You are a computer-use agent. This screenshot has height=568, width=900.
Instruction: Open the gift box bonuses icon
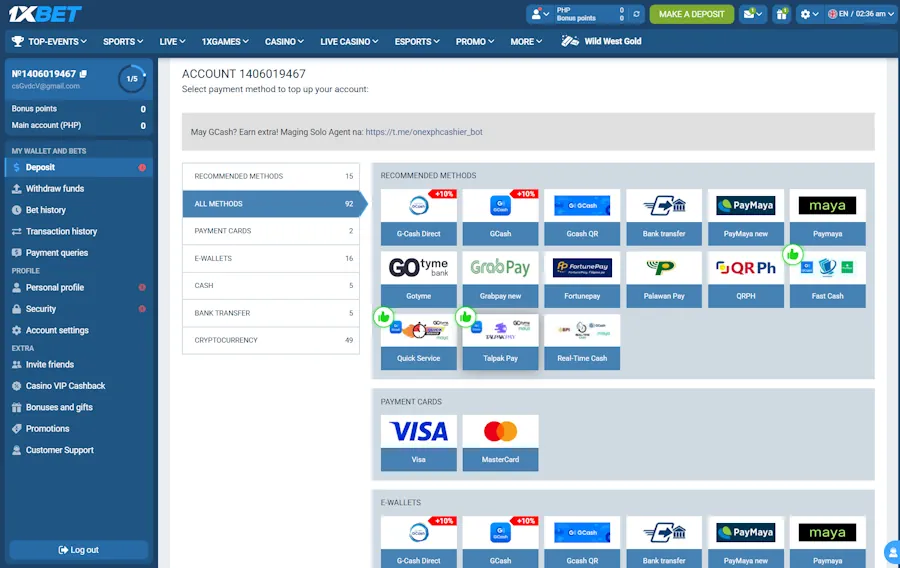[x=781, y=14]
